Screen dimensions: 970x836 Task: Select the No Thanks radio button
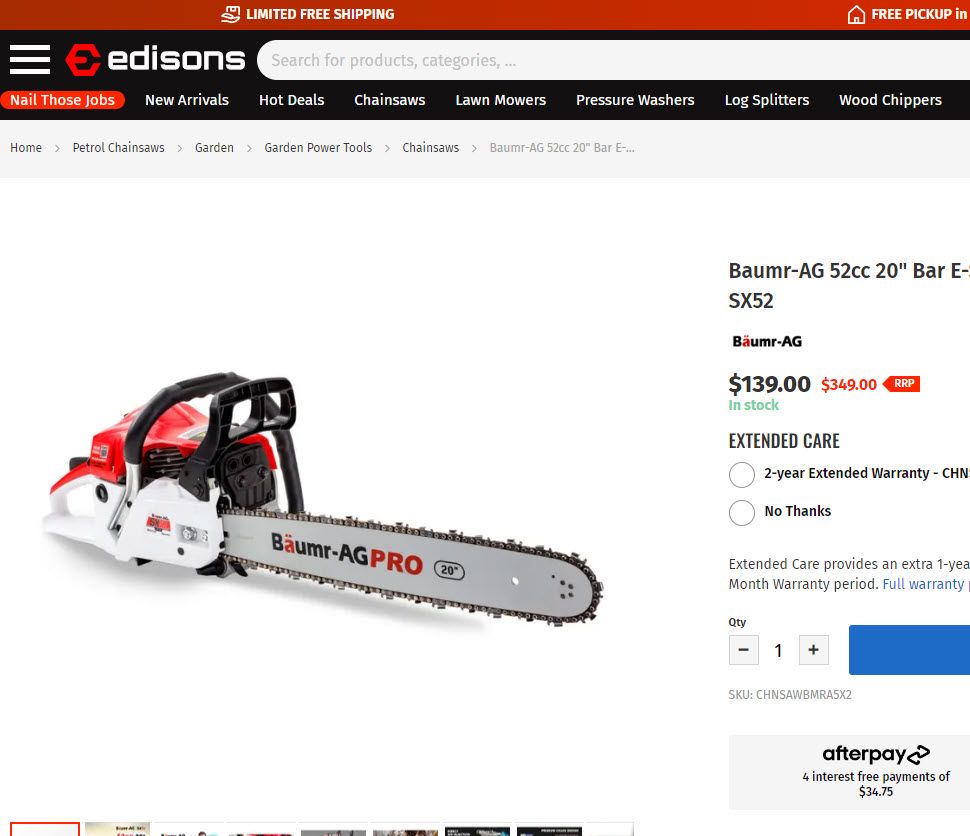click(742, 512)
